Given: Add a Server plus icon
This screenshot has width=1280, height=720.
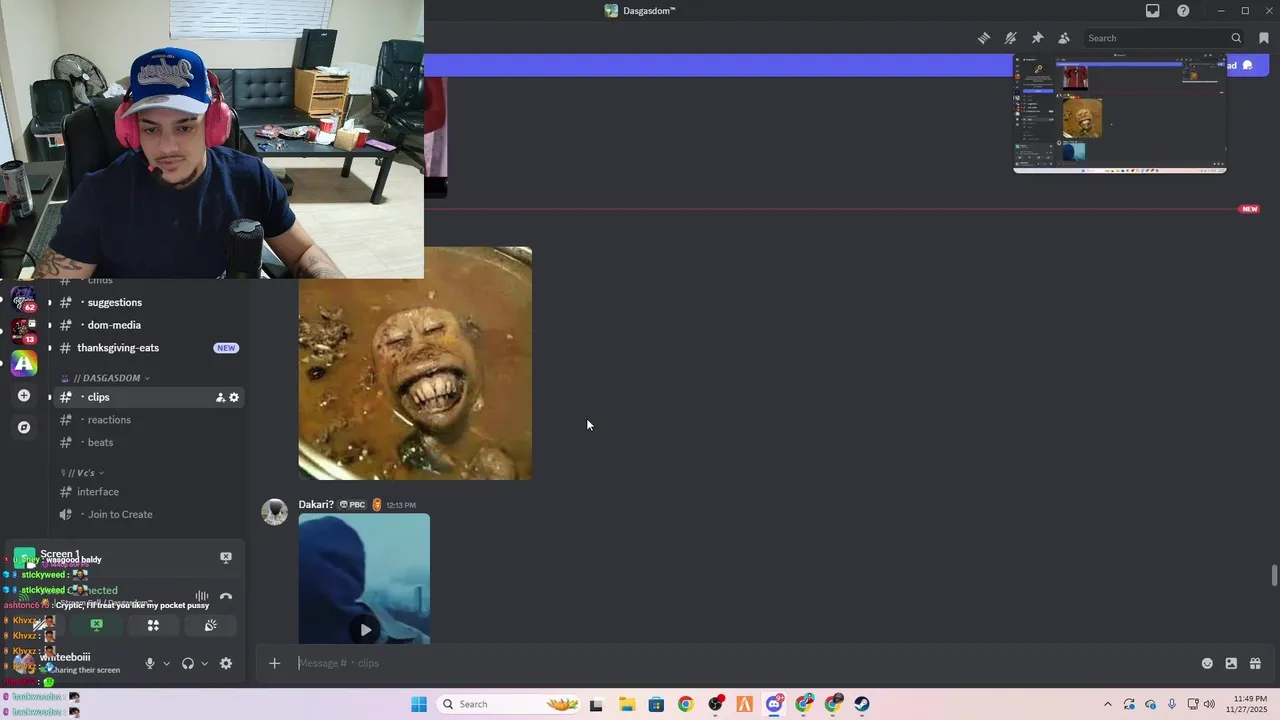Looking at the screenshot, I should tap(24, 395).
